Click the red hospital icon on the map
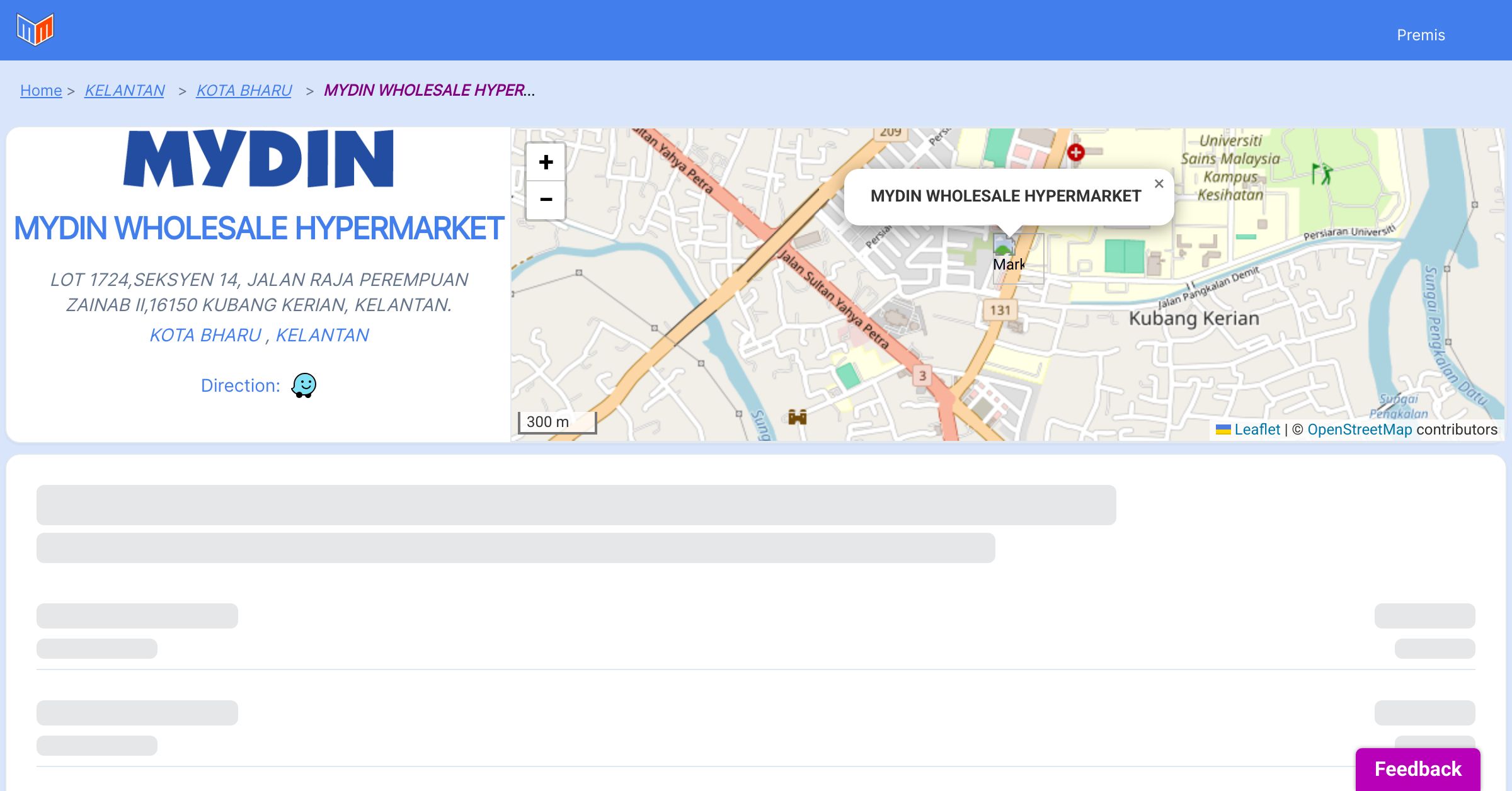This screenshot has width=1512, height=791. (x=1075, y=152)
